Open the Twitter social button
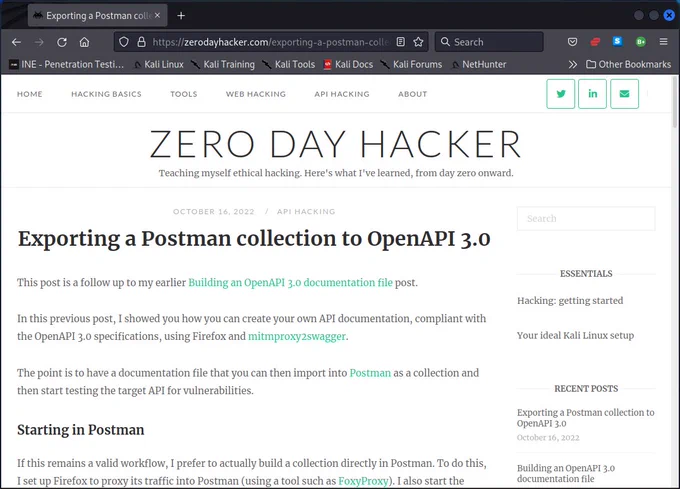This screenshot has height=489, width=680. click(x=561, y=94)
